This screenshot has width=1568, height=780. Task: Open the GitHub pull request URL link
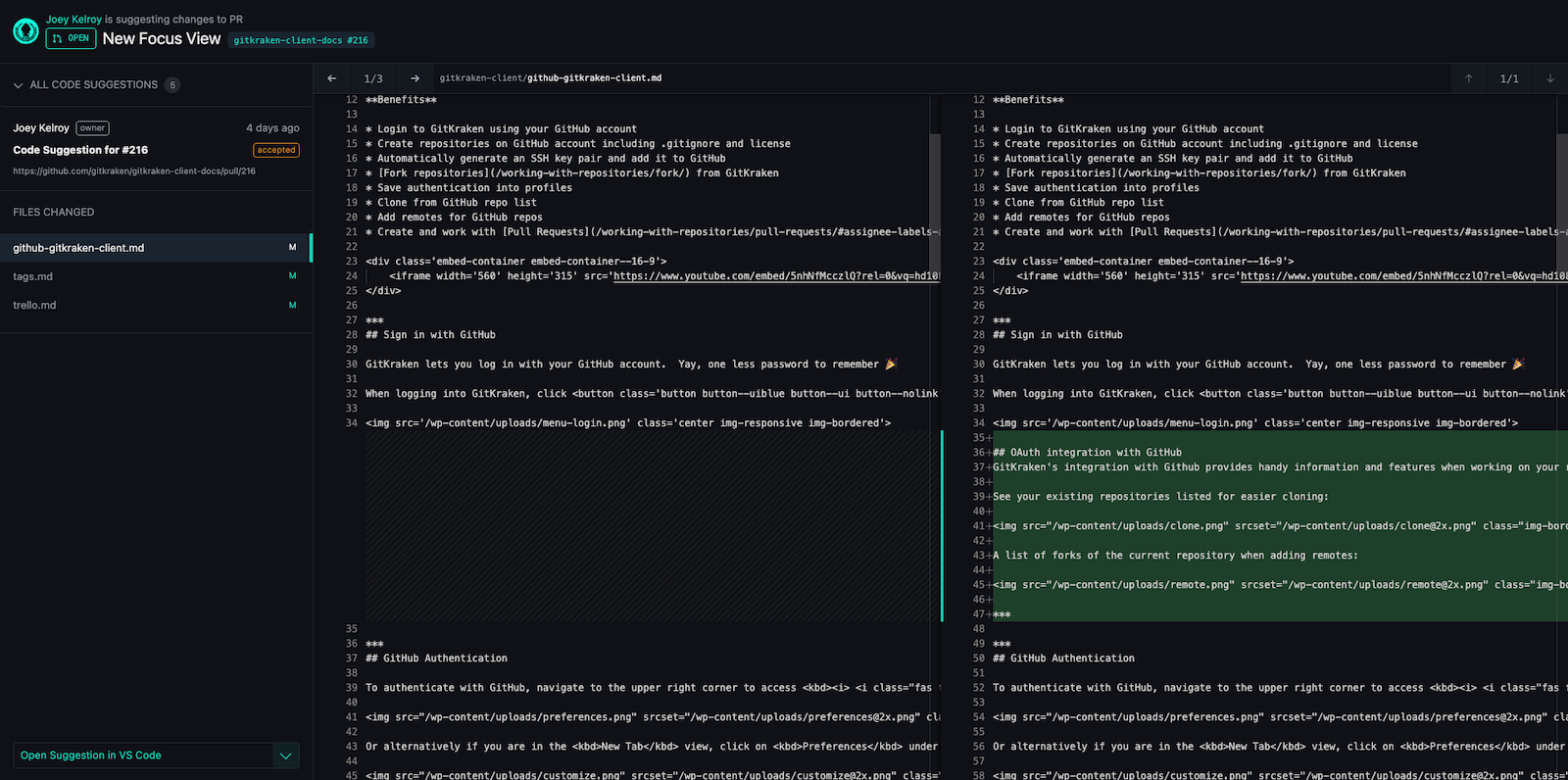[134, 171]
